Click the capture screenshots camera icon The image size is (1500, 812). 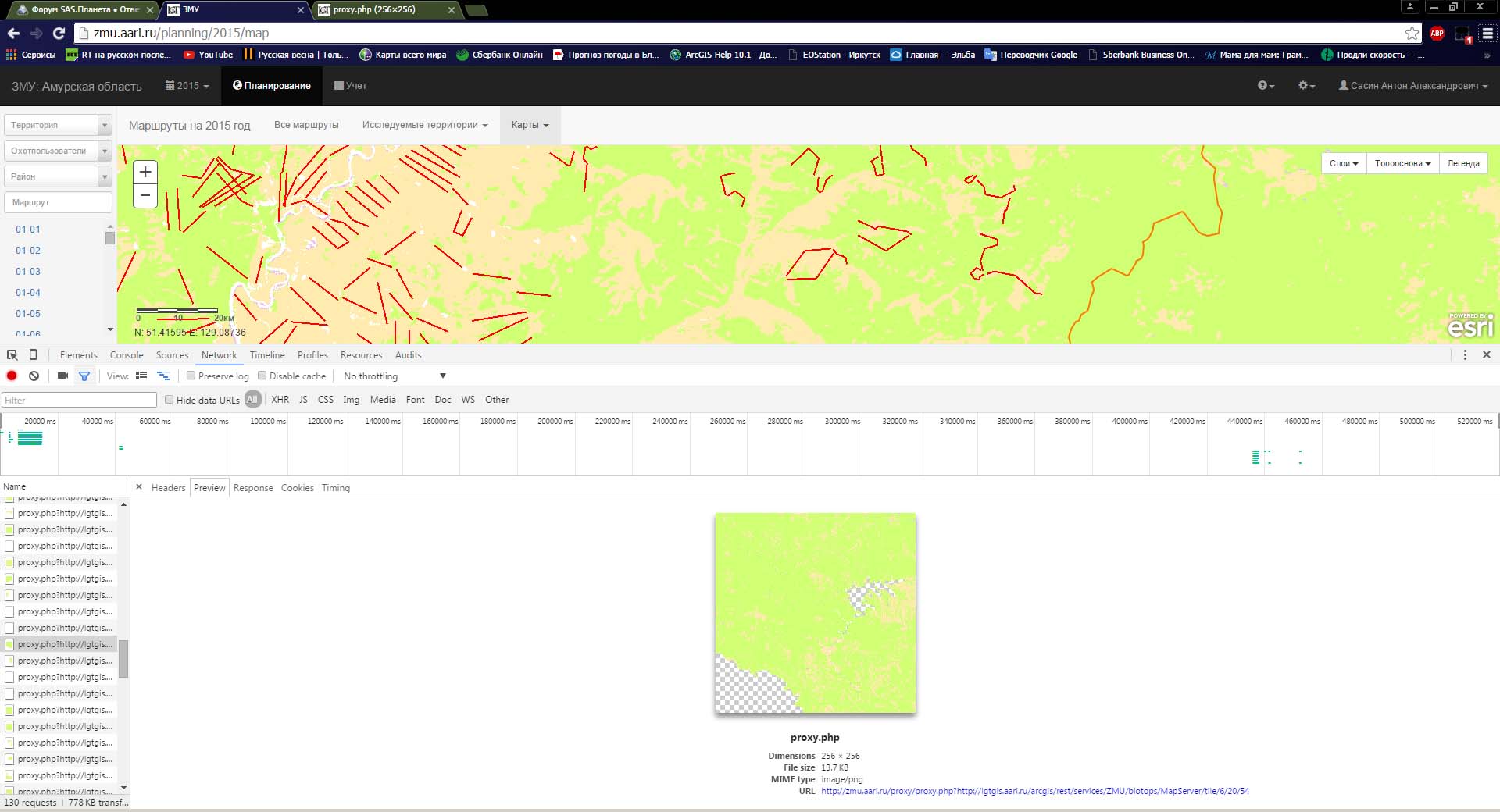tap(62, 376)
